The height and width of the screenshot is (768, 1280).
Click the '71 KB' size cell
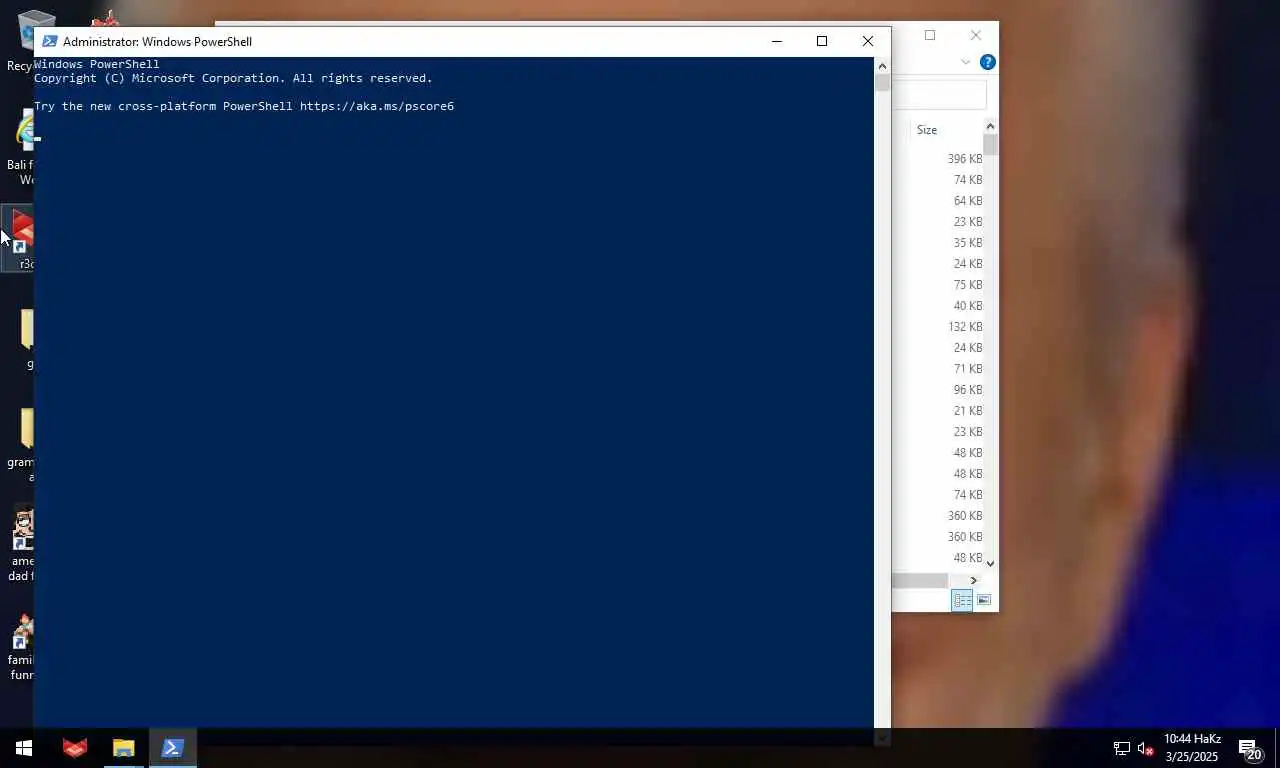[968, 369]
